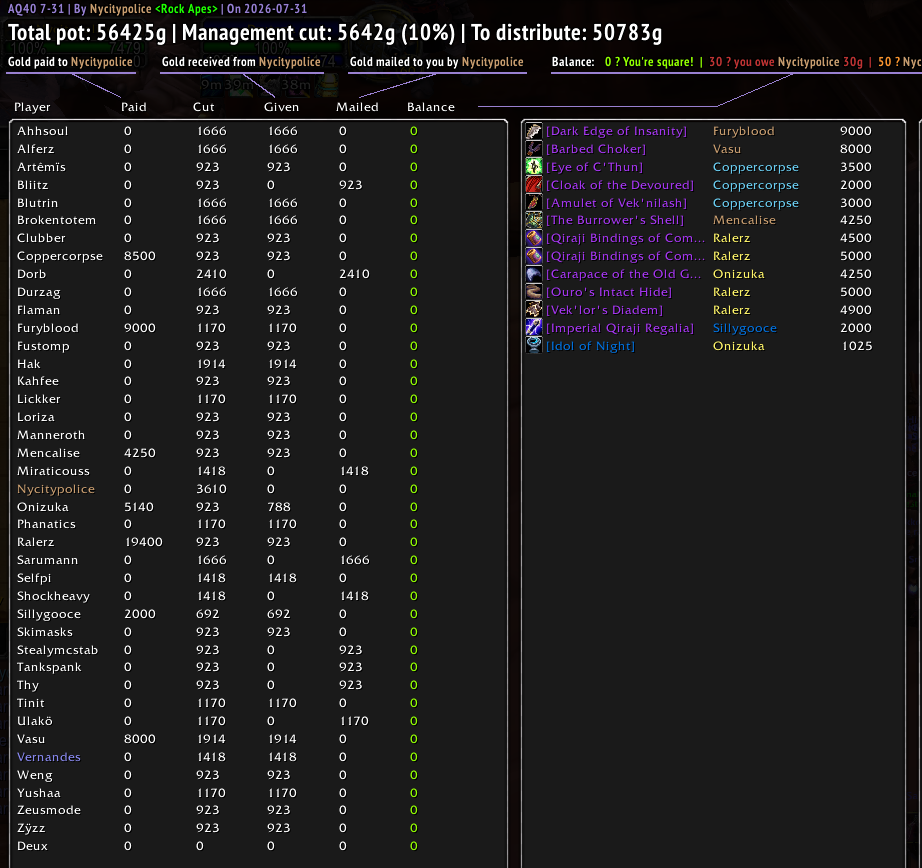Click the Balance column header
The width and height of the screenshot is (922, 868).
tap(431, 107)
